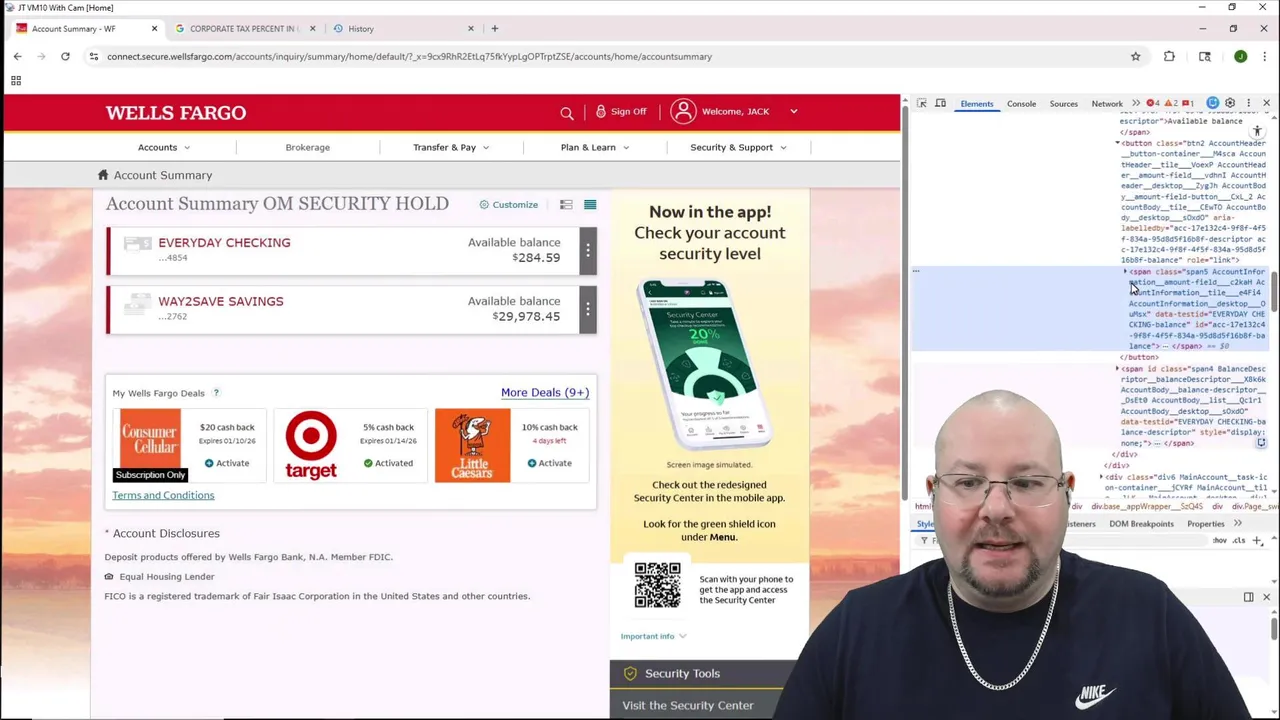This screenshot has width=1280, height=720.
Task: Select the DevTools Console tab
Action: (1021, 103)
